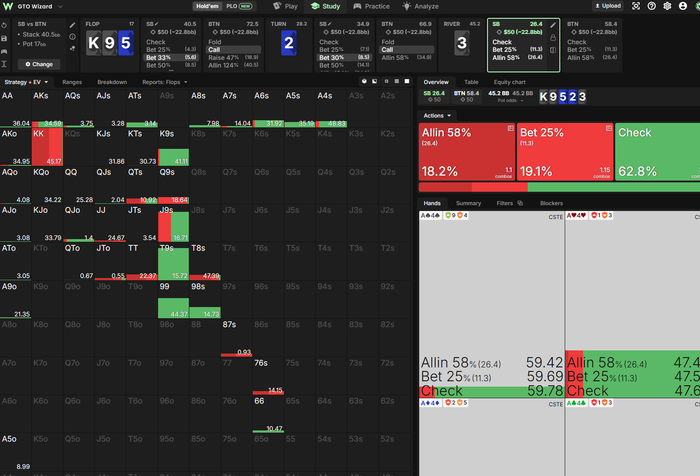Screen dimensions: 700x476
Task: Click table icon on Bet 25% card
Action: [608, 129]
